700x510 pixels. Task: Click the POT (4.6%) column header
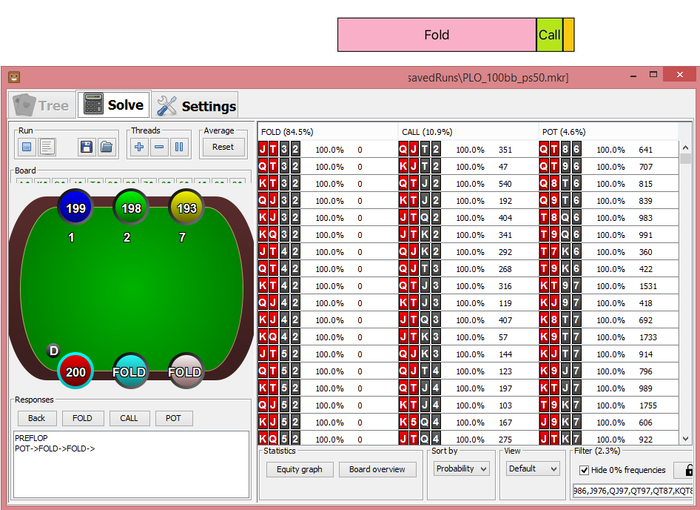pos(608,132)
